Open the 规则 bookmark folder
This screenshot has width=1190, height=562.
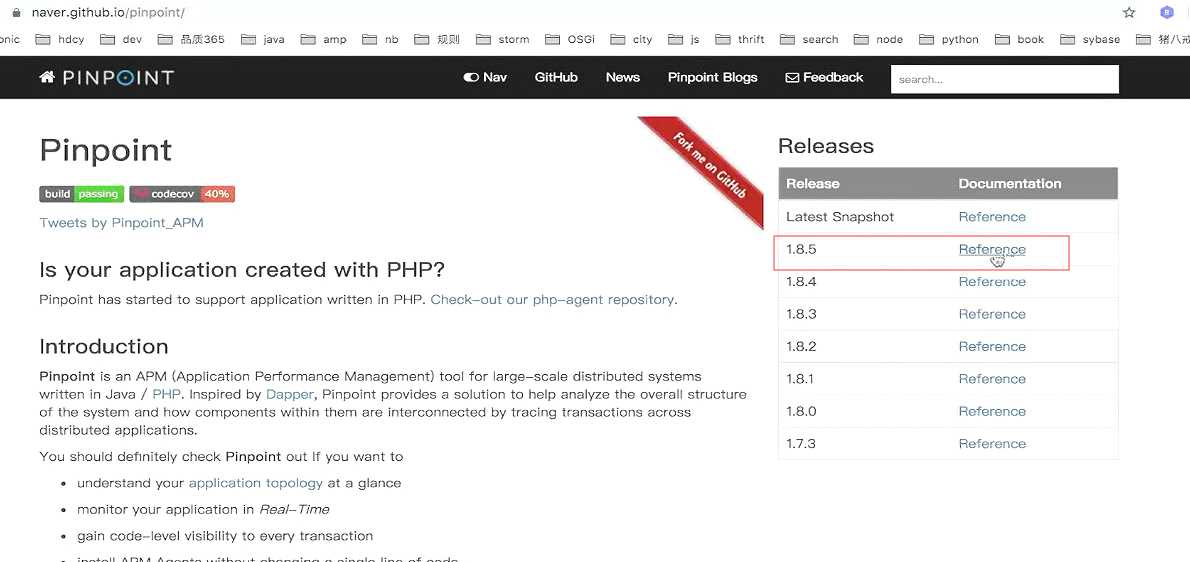tap(437, 39)
